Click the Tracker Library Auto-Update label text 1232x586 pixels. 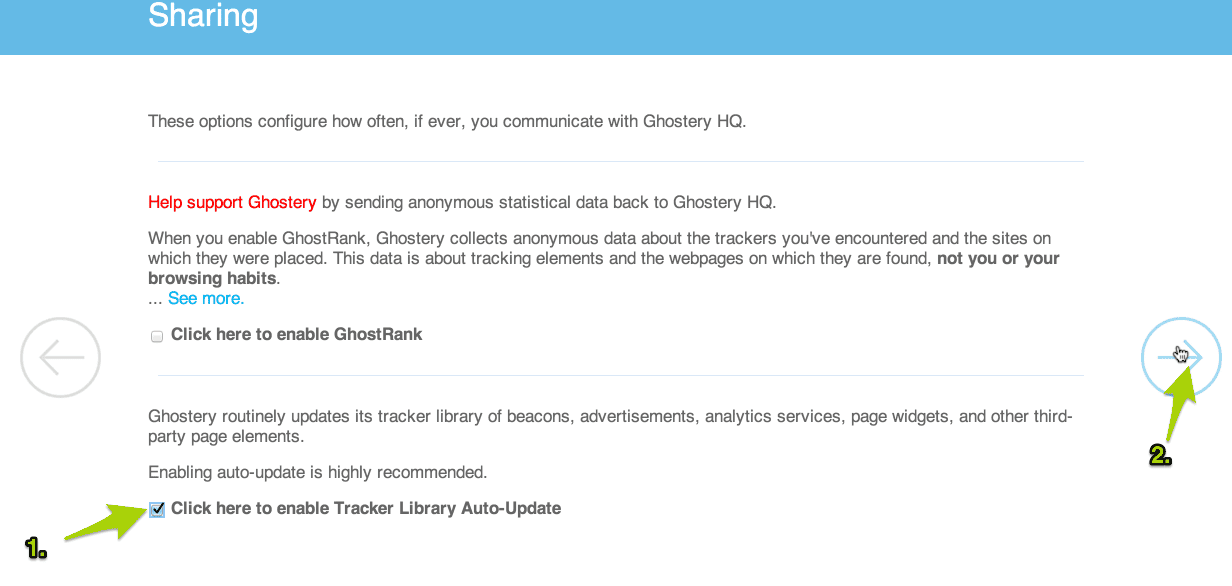[365, 508]
